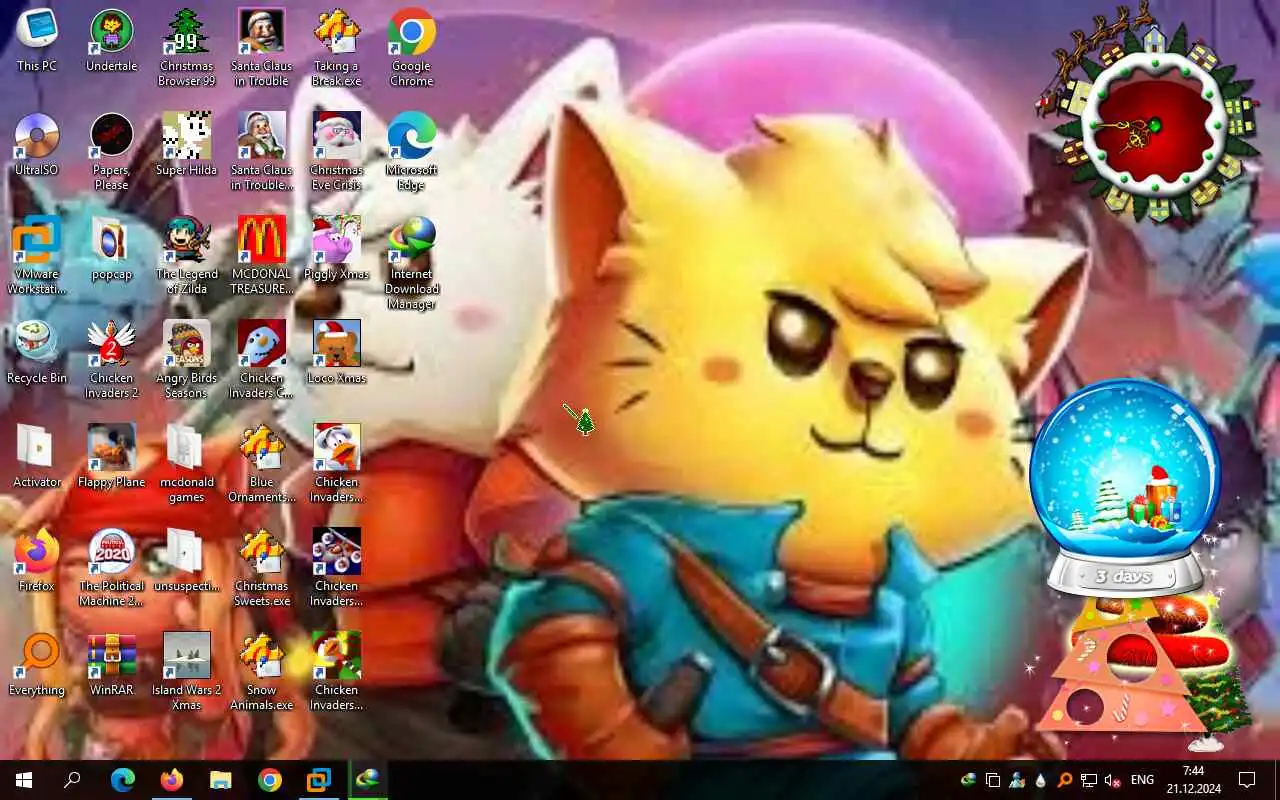The image size is (1280, 800).
Task: Open the Windows Start menu
Action: [x=24, y=780]
